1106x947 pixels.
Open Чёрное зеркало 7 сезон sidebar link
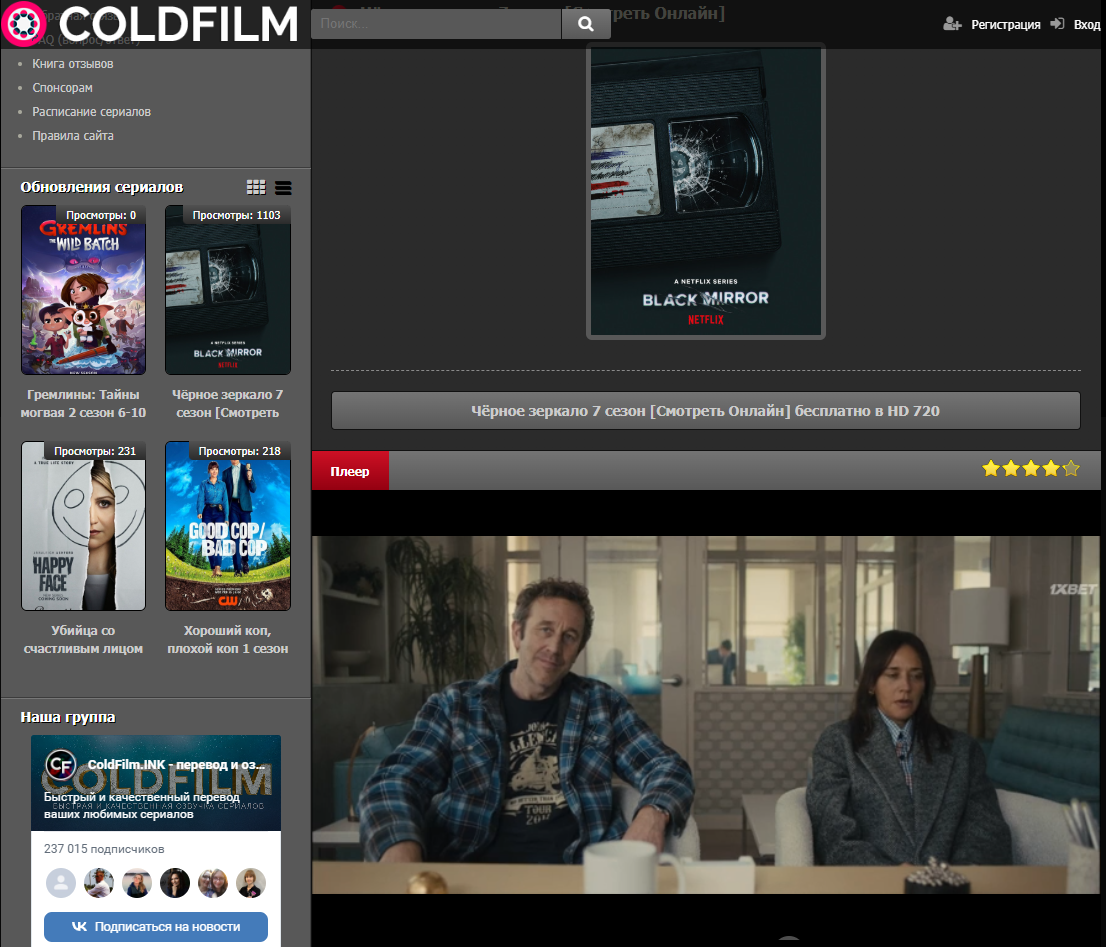pos(228,403)
